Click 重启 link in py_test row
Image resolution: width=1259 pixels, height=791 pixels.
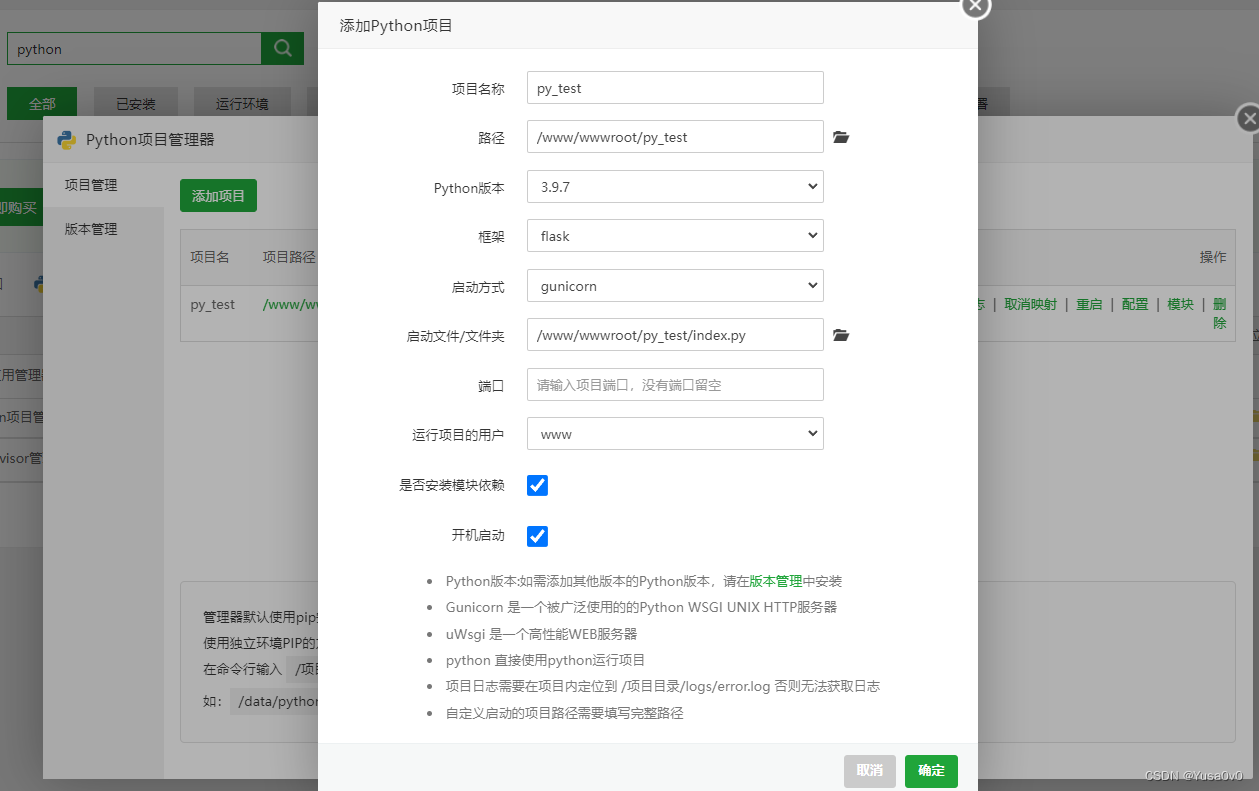pos(1089,304)
